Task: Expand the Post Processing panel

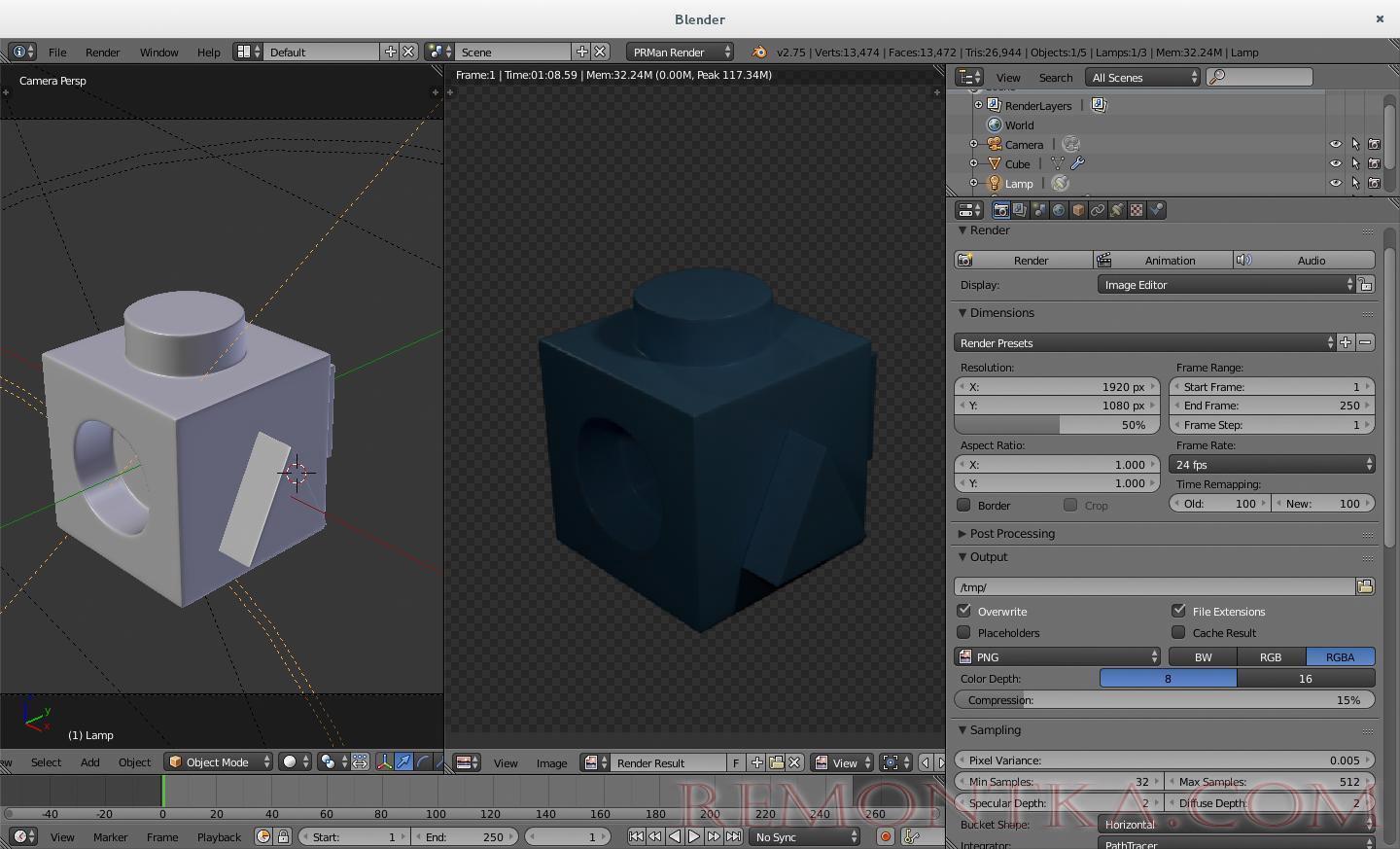Action: tap(1012, 533)
